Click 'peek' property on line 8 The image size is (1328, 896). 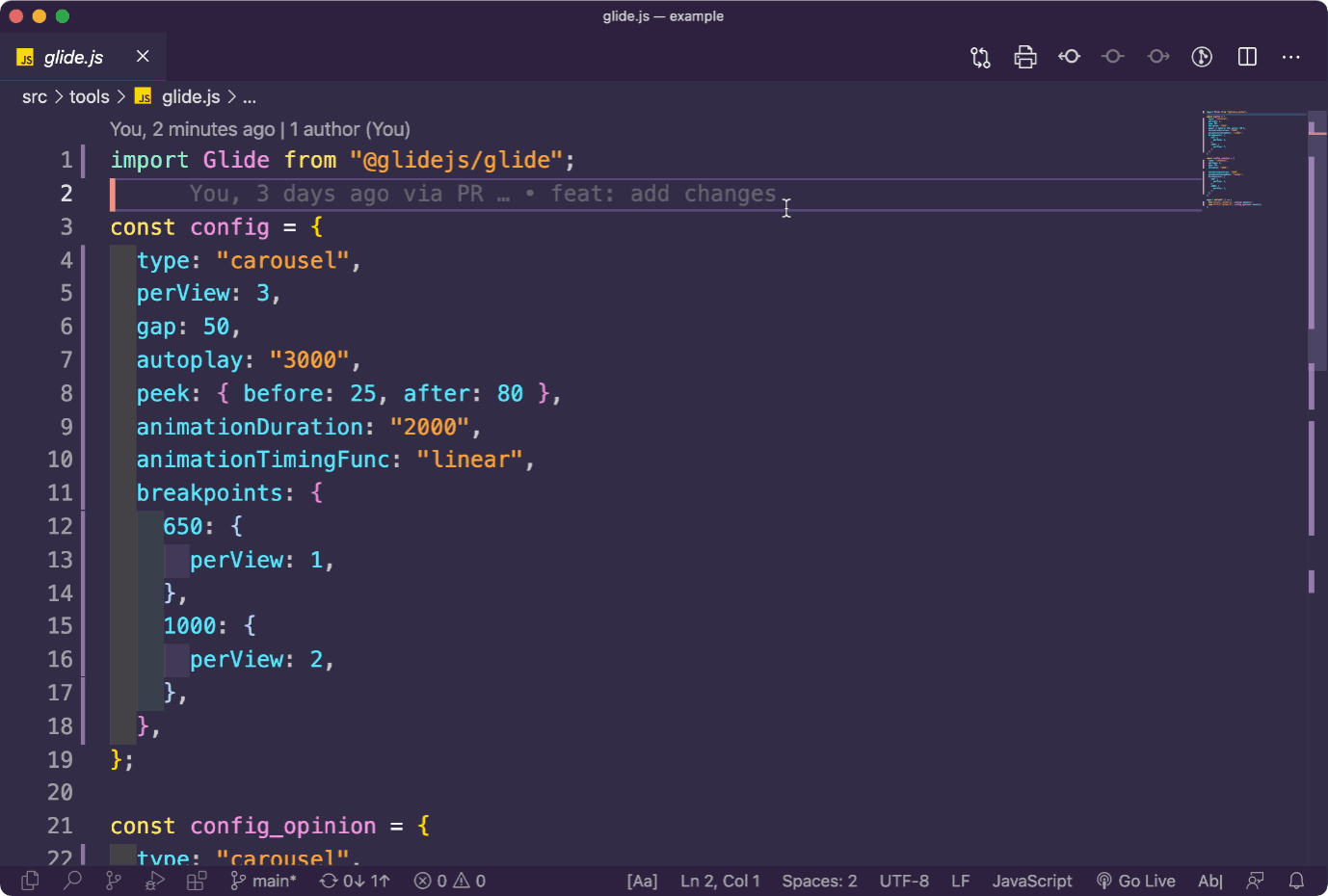(x=163, y=393)
